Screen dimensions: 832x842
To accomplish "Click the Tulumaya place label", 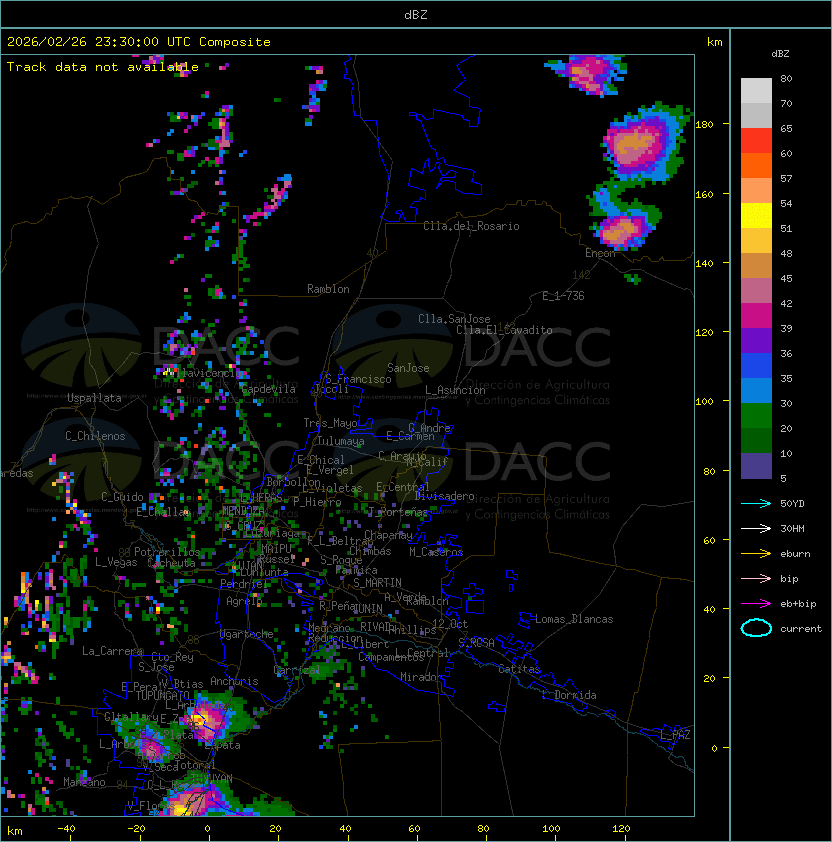I will coord(341,441).
